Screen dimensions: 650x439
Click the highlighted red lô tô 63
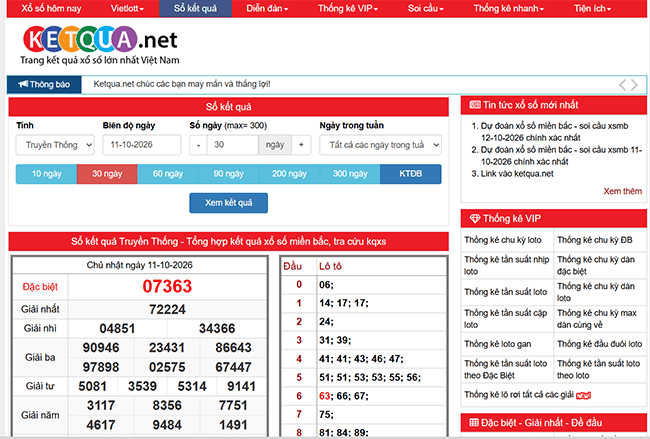[x=325, y=396]
